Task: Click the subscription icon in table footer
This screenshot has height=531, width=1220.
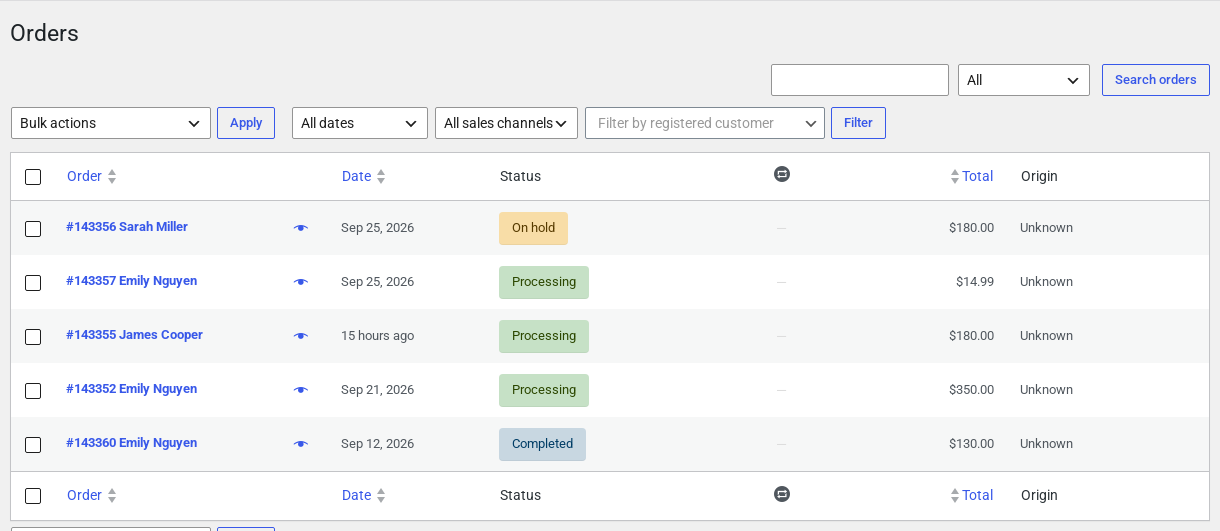Action: (x=782, y=494)
